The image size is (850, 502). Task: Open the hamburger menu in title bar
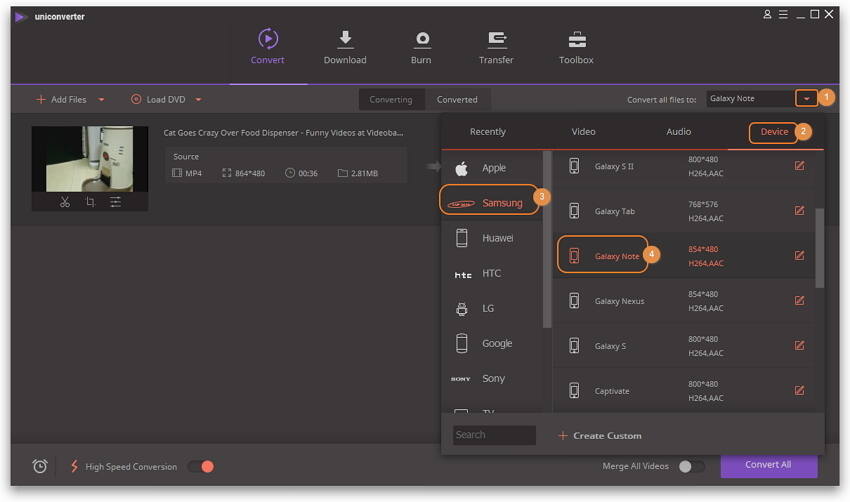click(x=783, y=15)
